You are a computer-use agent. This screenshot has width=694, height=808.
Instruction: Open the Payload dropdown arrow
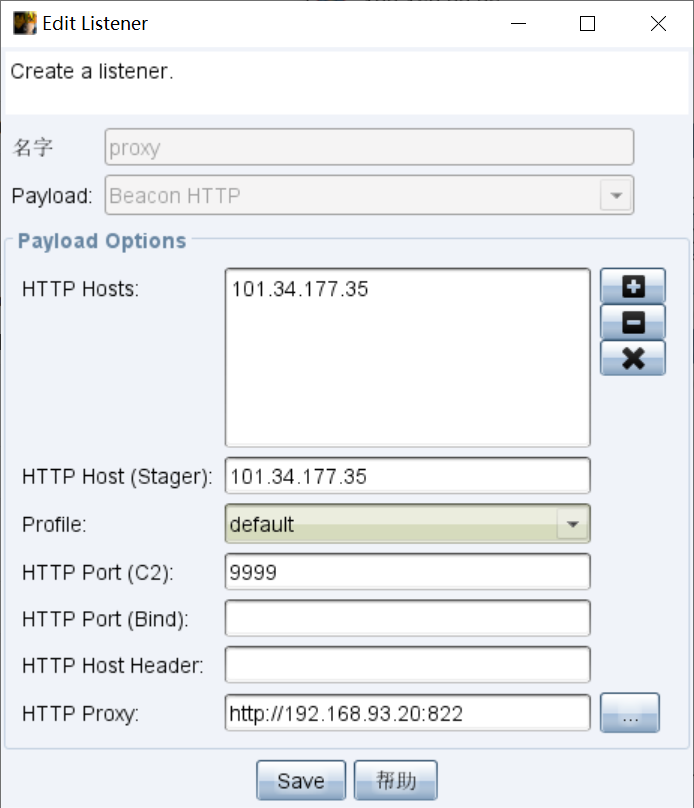click(x=616, y=196)
